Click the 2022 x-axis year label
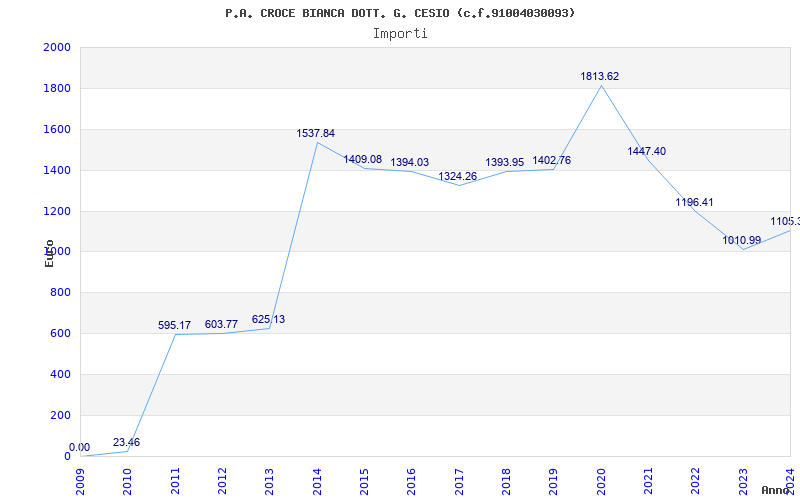 tap(695, 481)
